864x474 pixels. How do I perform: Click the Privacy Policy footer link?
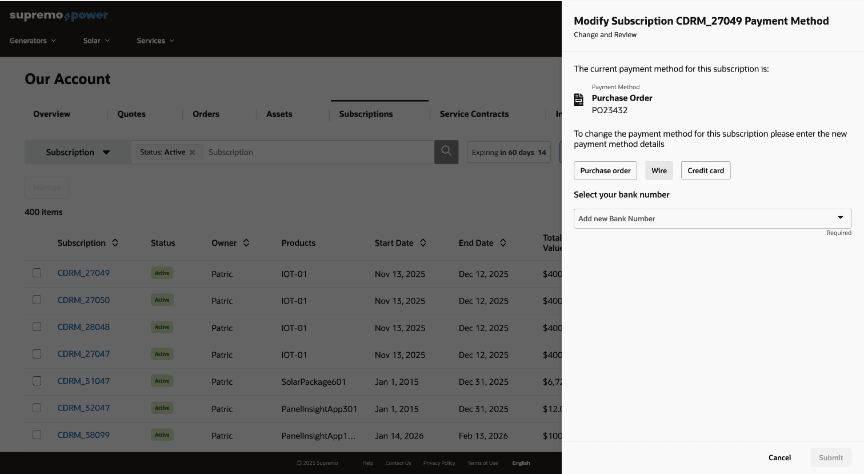(439, 463)
